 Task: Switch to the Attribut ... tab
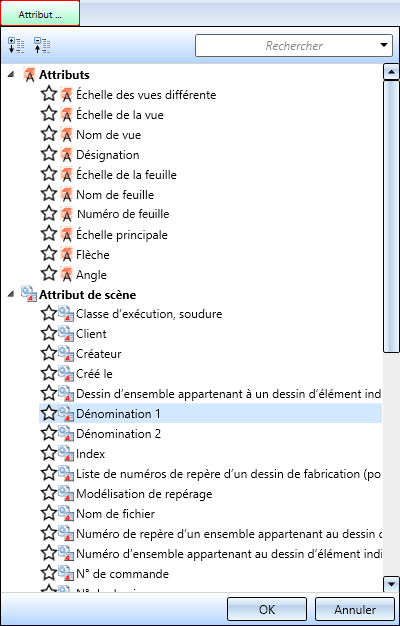tap(40, 14)
